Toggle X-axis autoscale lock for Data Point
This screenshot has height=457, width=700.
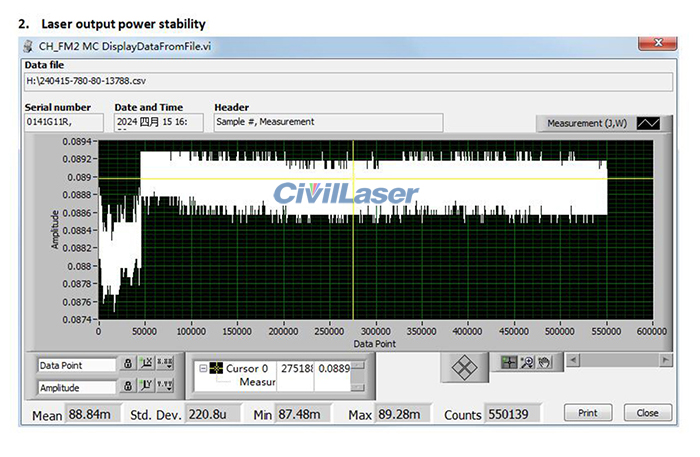pyautogui.click(x=128, y=364)
